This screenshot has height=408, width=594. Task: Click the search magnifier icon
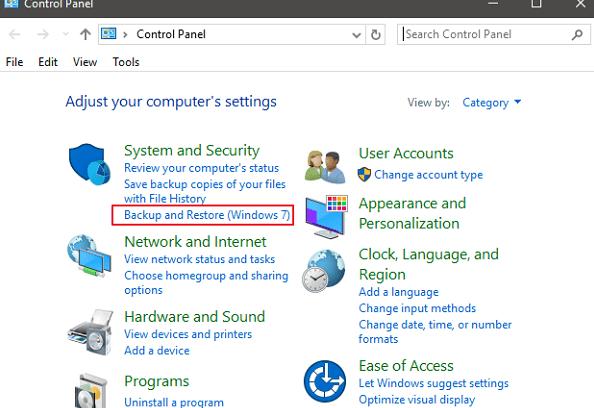pyautogui.click(x=577, y=34)
